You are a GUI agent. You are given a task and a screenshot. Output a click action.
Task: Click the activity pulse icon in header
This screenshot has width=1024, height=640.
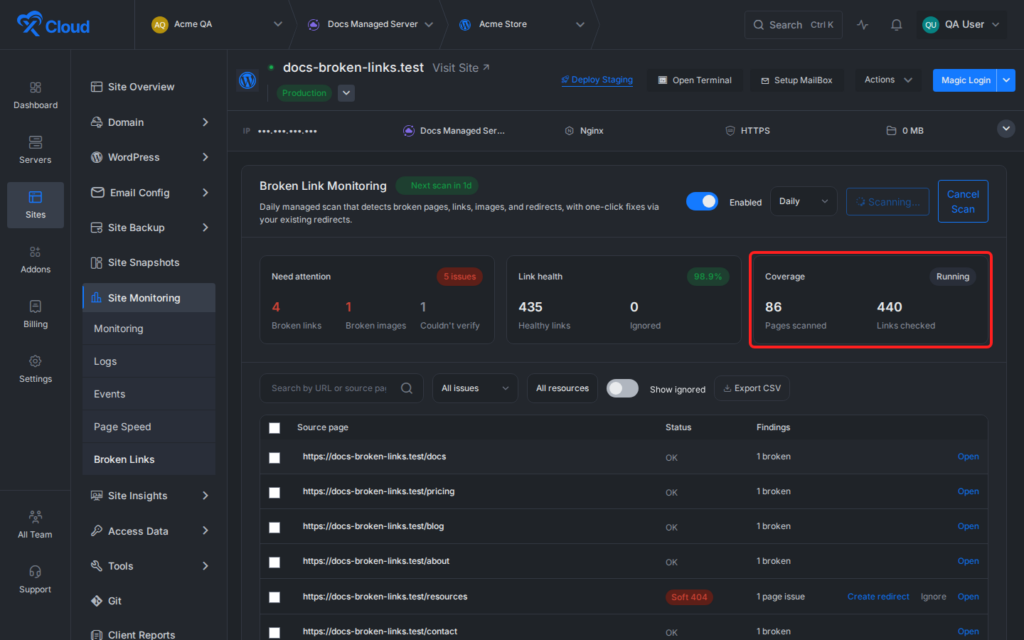click(863, 25)
